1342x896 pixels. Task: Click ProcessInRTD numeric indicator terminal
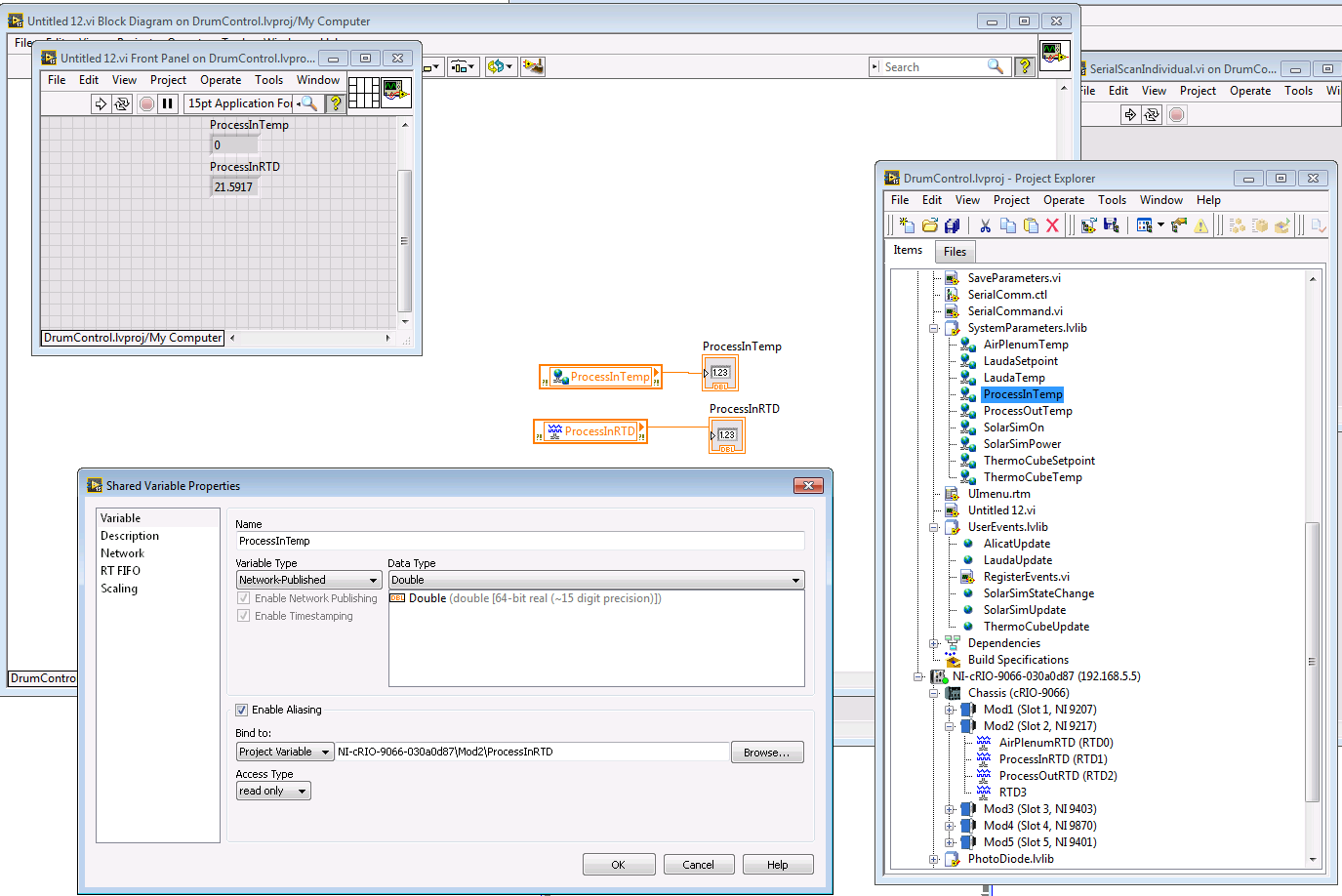pos(727,435)
